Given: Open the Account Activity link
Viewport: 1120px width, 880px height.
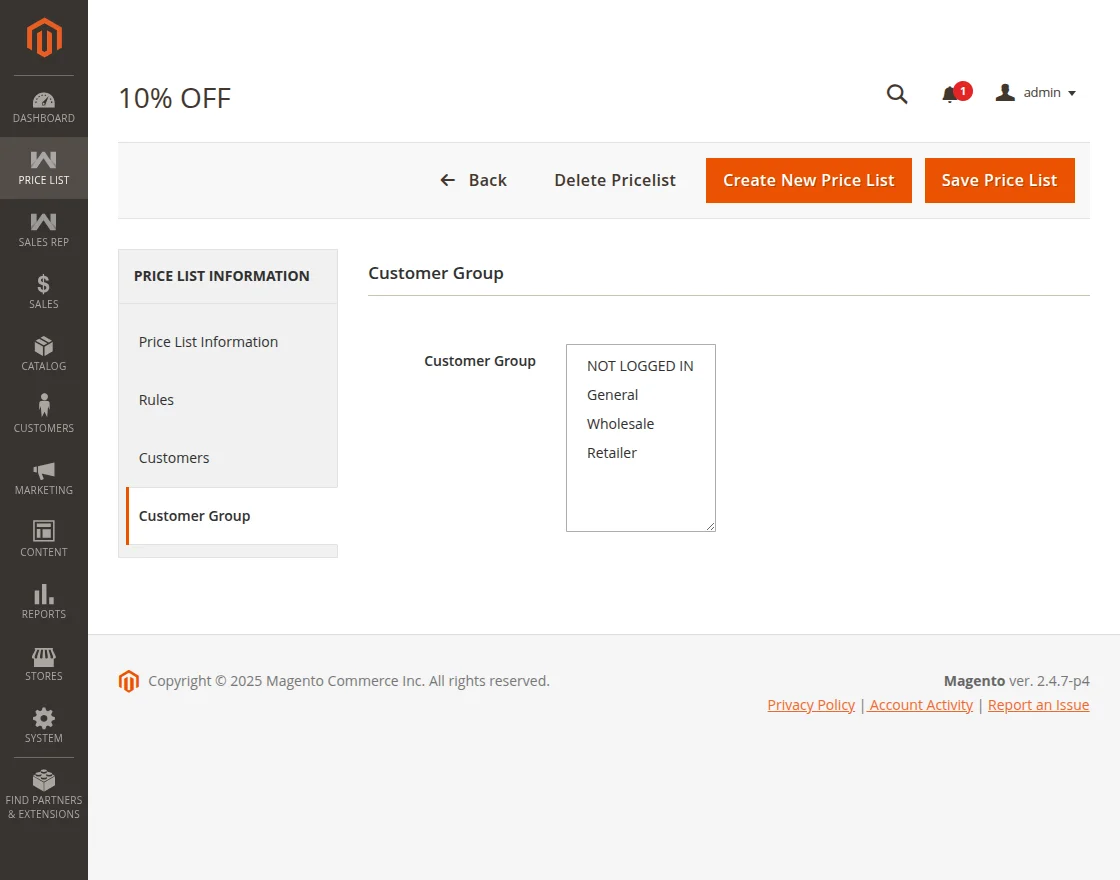Looking at the screenshot, I should [x=920, y=705].
